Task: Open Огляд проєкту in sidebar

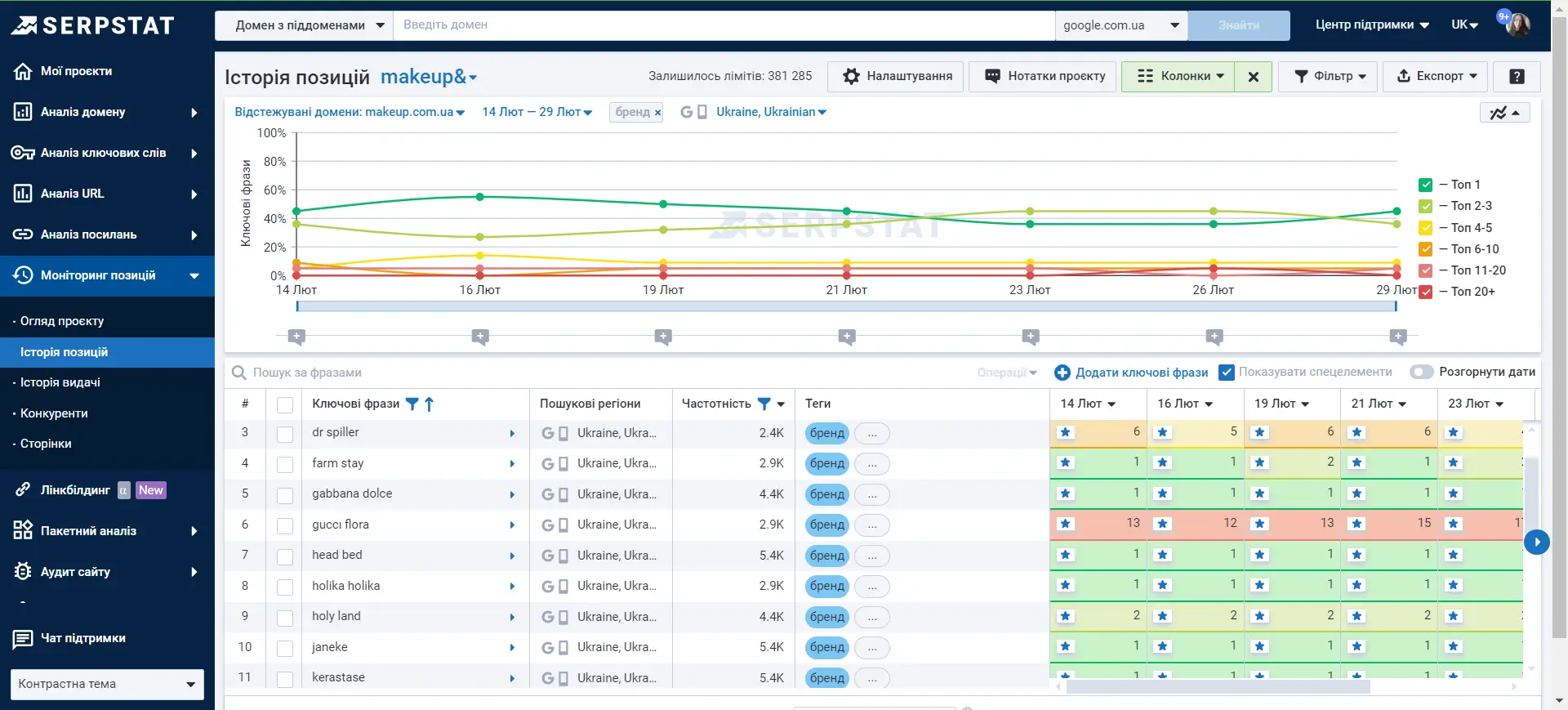Action: click(62, 321)
